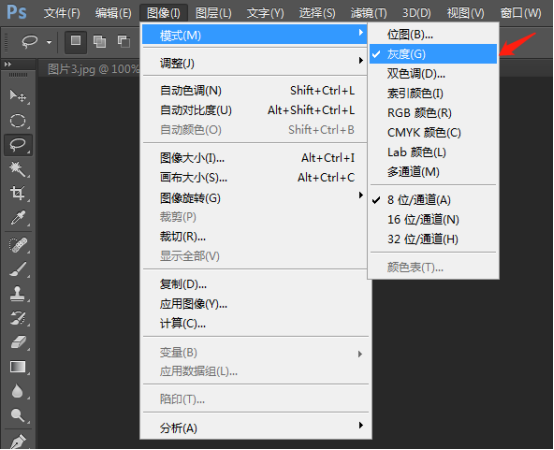Select the Clone Stamp tool
This screenshot has height=450, width=554.
click(18, 294)
